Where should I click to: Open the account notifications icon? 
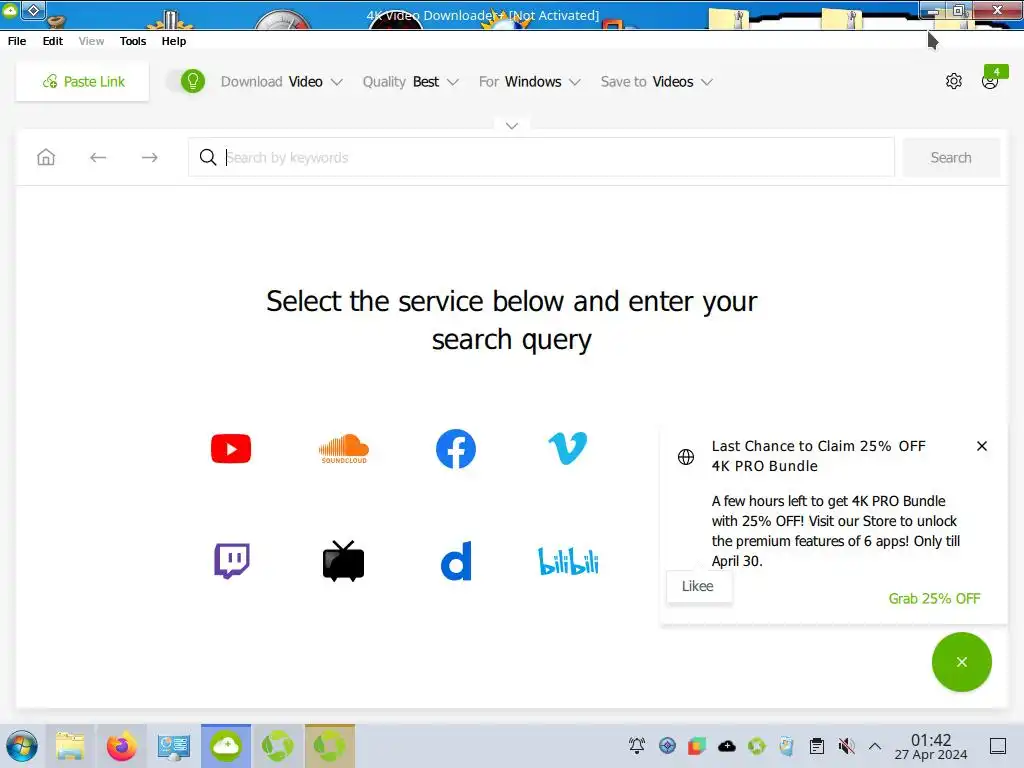coord(991,79)
